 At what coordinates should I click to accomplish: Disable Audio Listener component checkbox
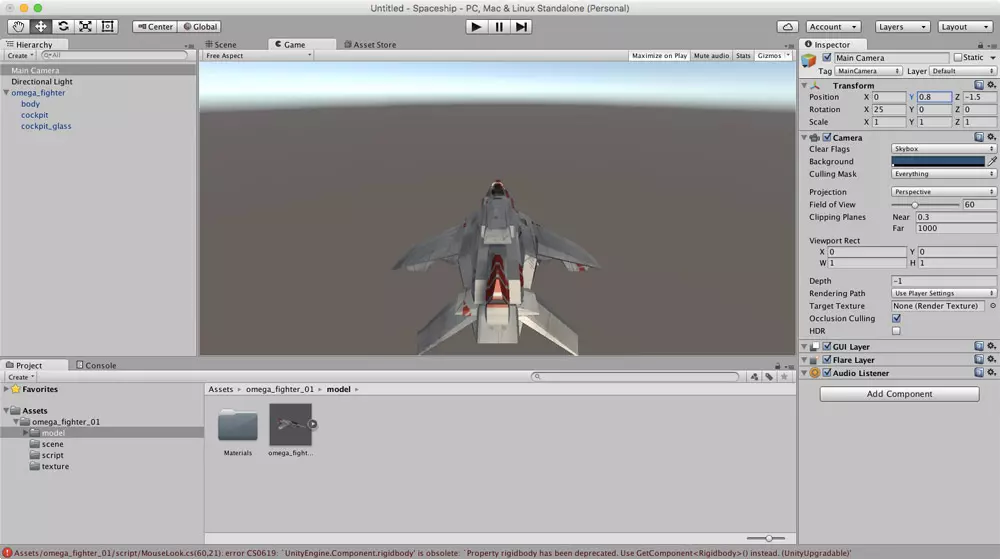tap(827, 373)
